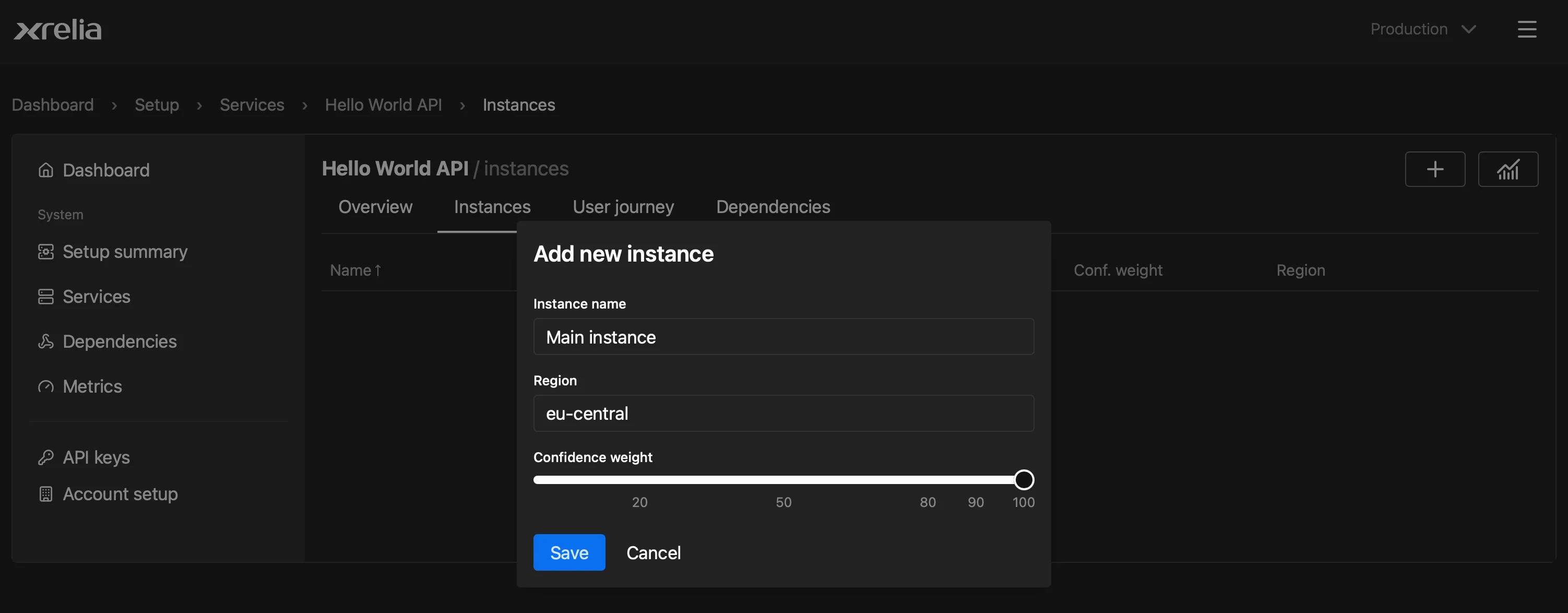Click the 80 slider tick label

tap(928, 502)
